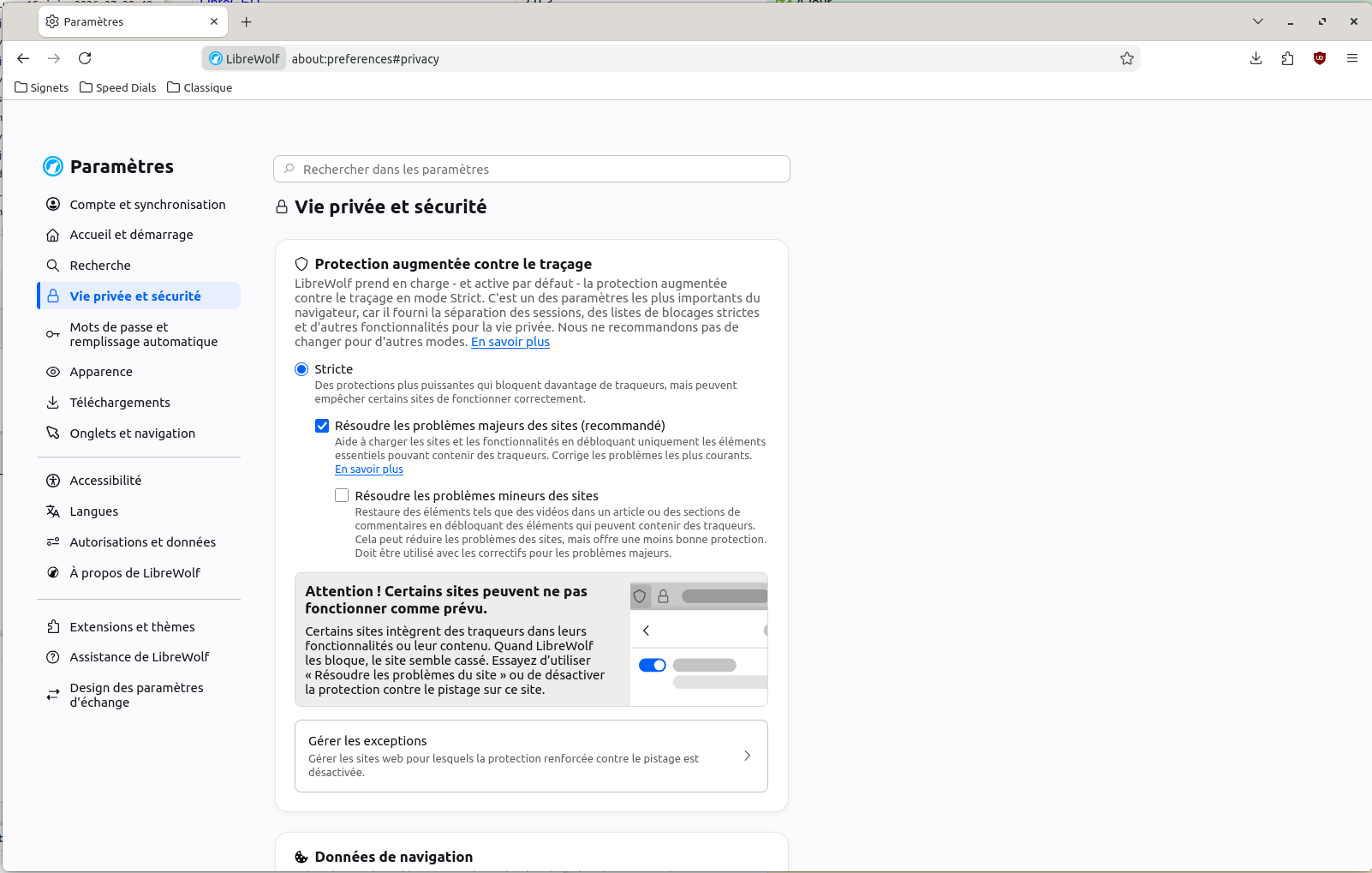Open Onglets et navigation settings
1372x873 pixels.
139,434
